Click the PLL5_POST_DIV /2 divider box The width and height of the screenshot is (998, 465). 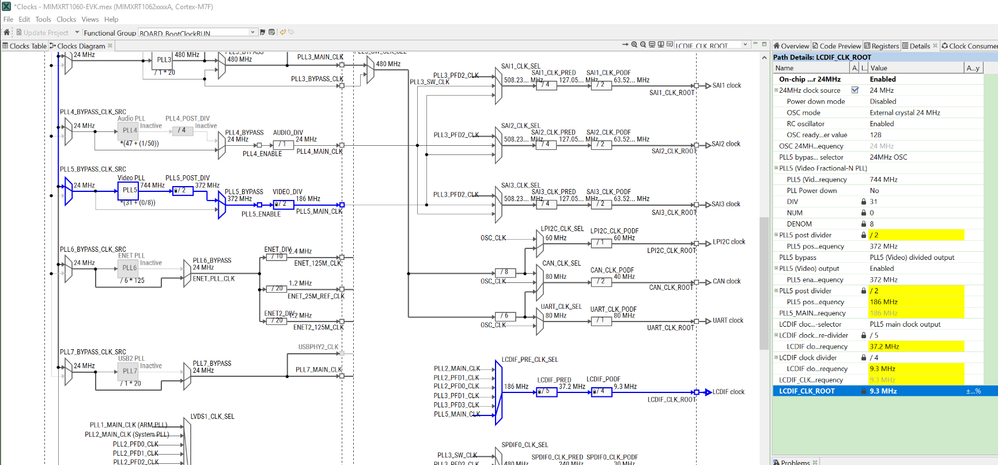183,191
